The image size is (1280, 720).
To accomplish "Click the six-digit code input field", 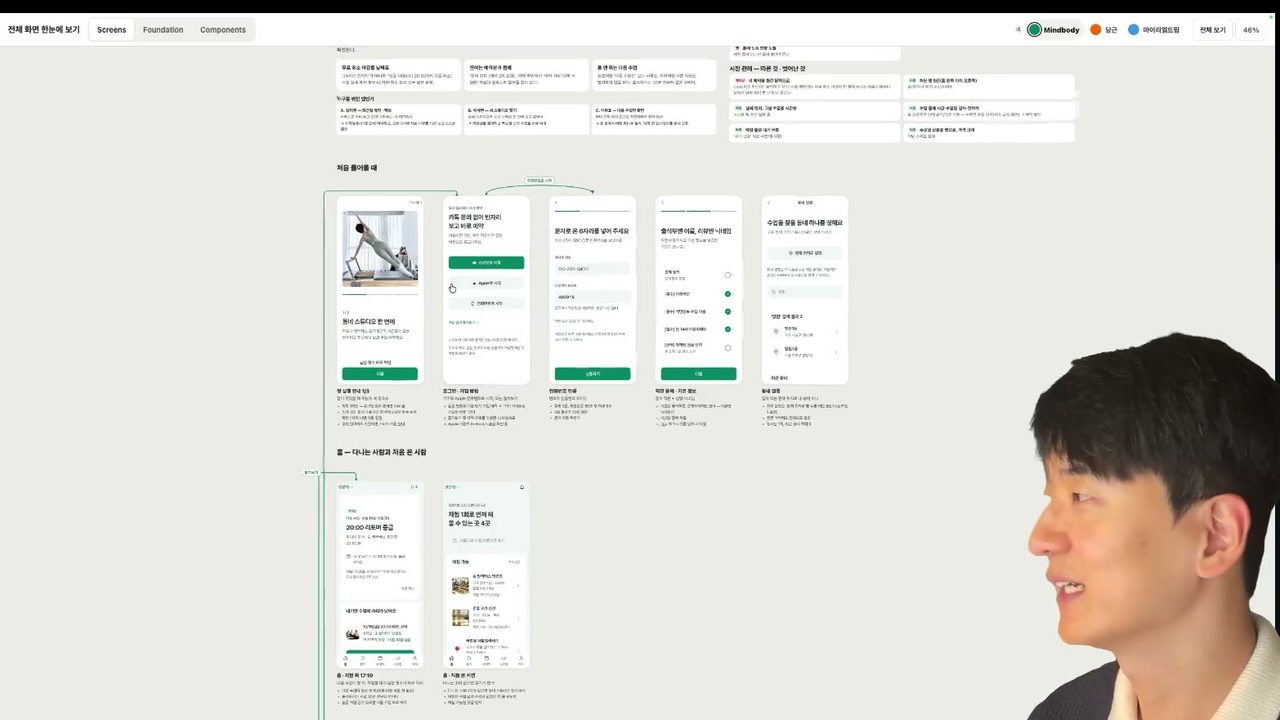I will tap(592, 297).
